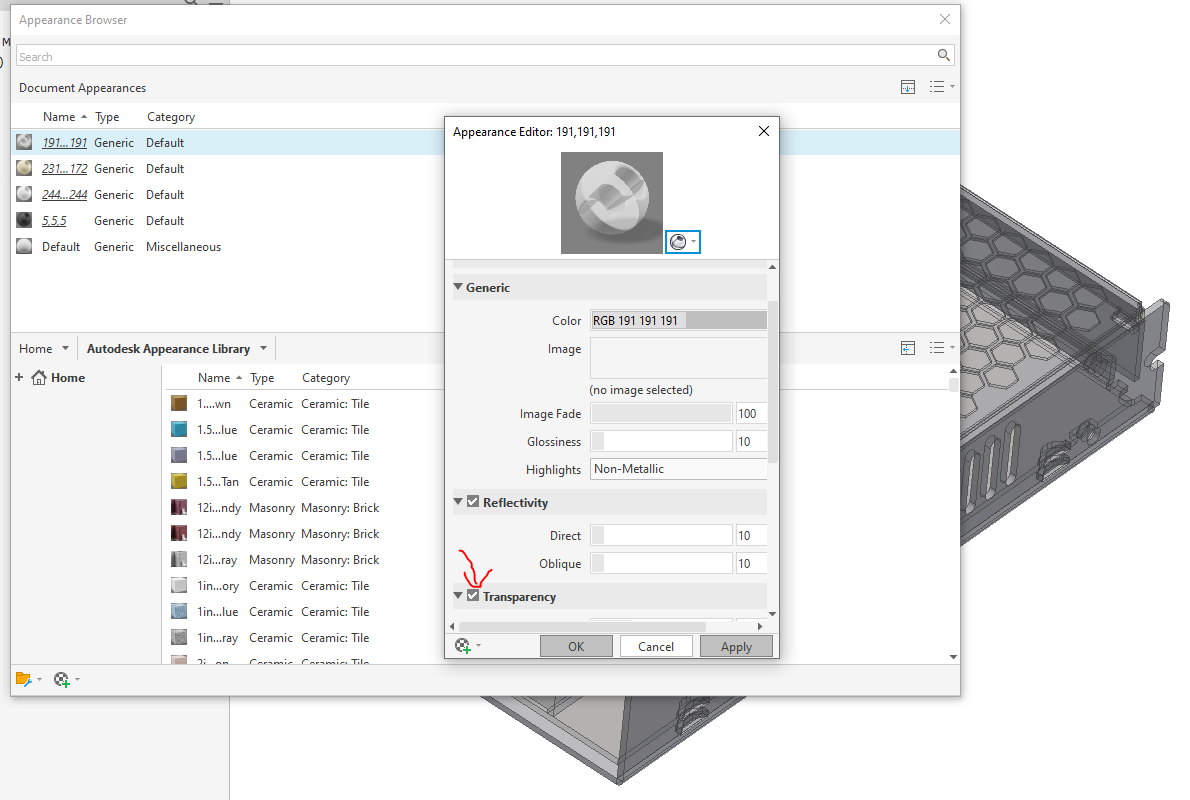Viewport: 1190px width, 800px height.
Task: Open the library manage folder icon
Action: click(x=24, y=679)
